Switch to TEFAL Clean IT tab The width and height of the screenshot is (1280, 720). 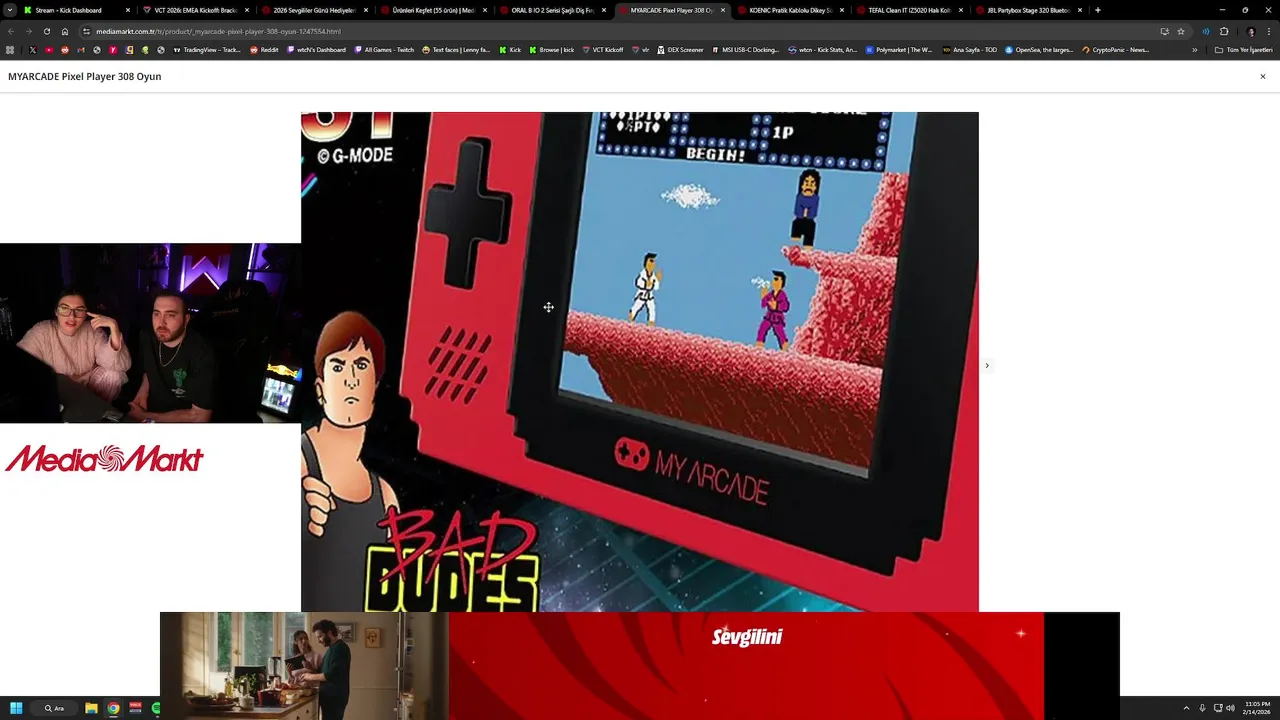[x=908, y=10]
